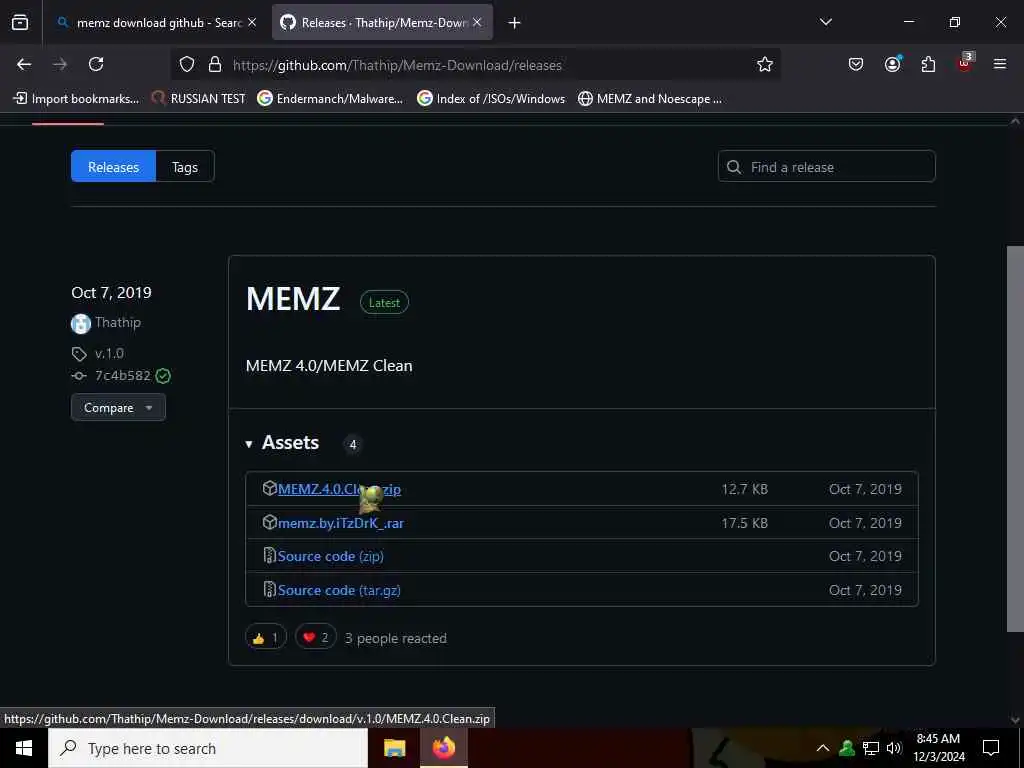1024x768 pixels.
Task: Click the page vertical scrollbar thumb
Action: [x=1015, y=439]
